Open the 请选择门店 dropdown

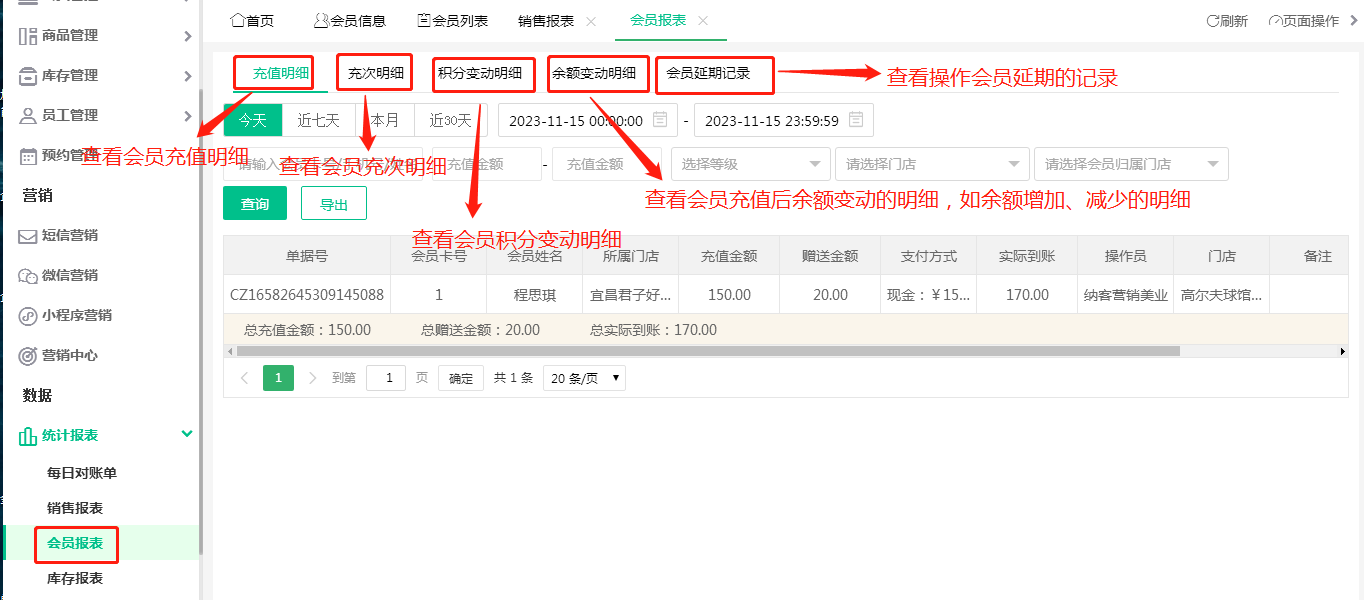932,163
